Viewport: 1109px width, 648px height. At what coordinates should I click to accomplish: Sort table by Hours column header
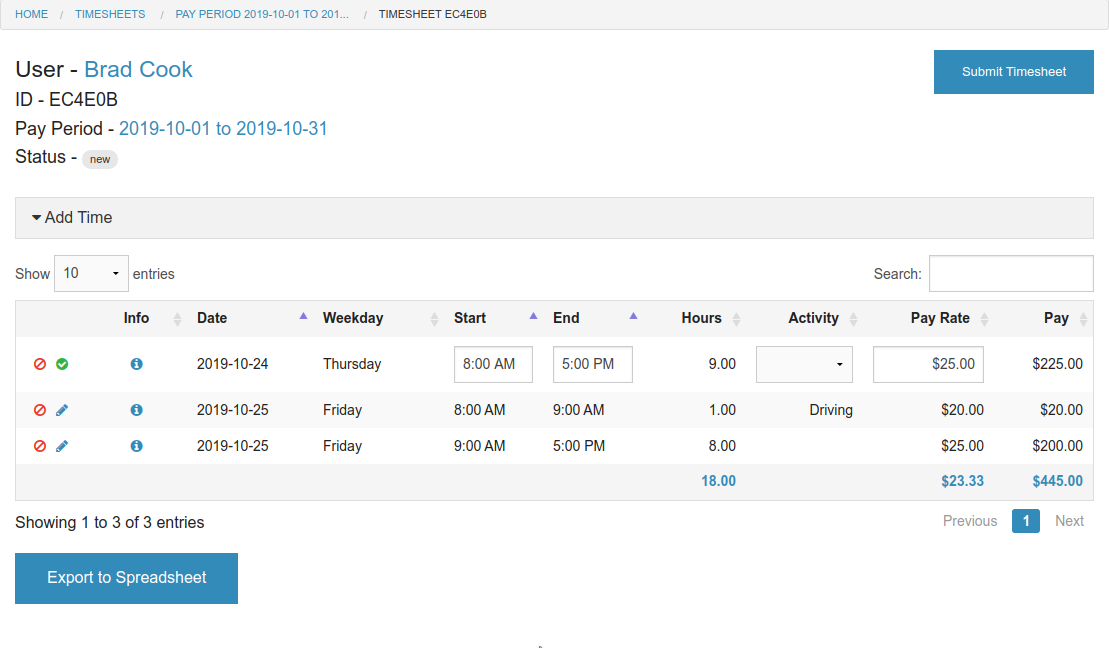pyautogui.click(x=701, y=318)
